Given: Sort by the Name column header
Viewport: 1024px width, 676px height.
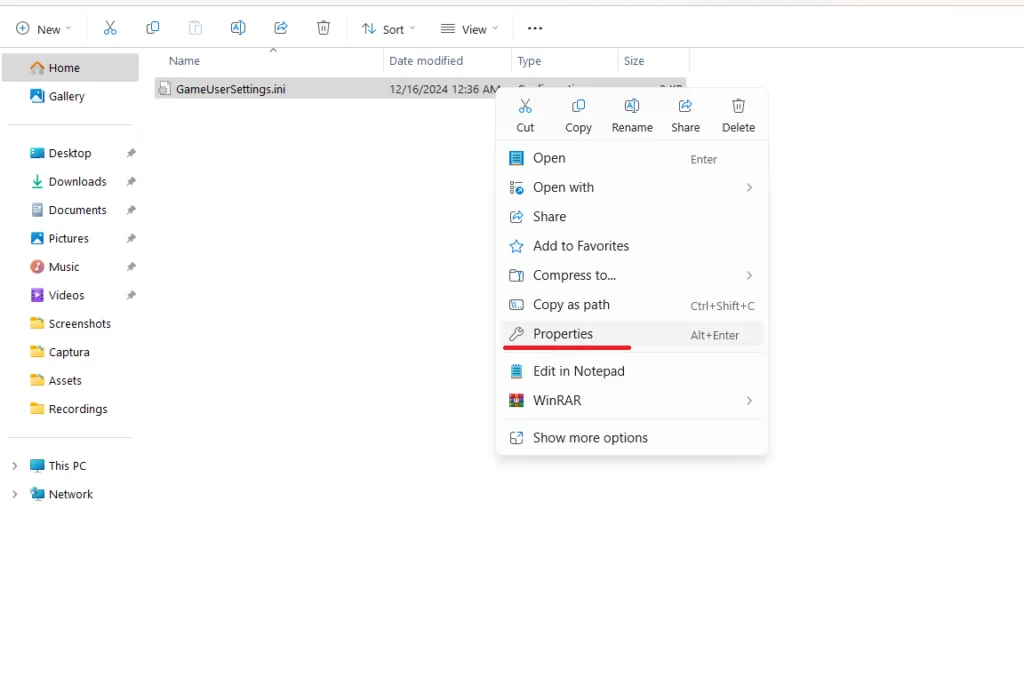Looking at the screenshot, I should (269, 61).
